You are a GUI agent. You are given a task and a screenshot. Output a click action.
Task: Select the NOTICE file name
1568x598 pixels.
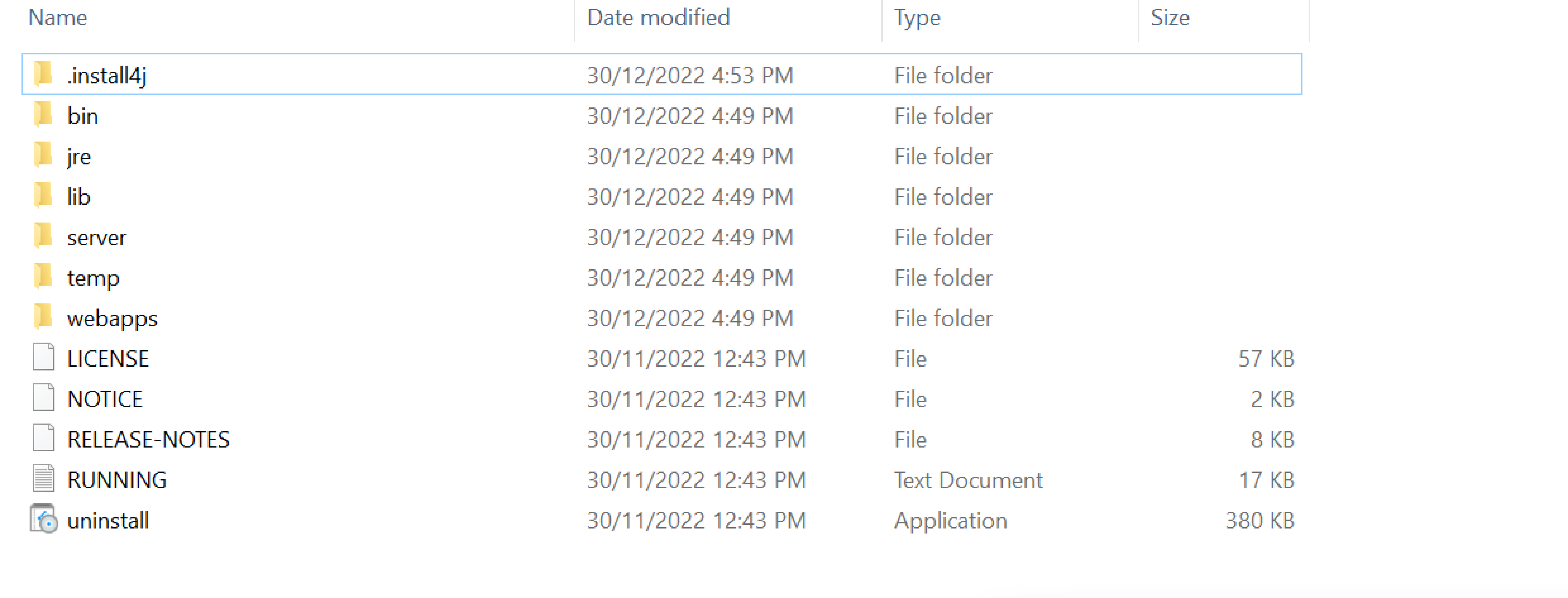tap(105, 399)
